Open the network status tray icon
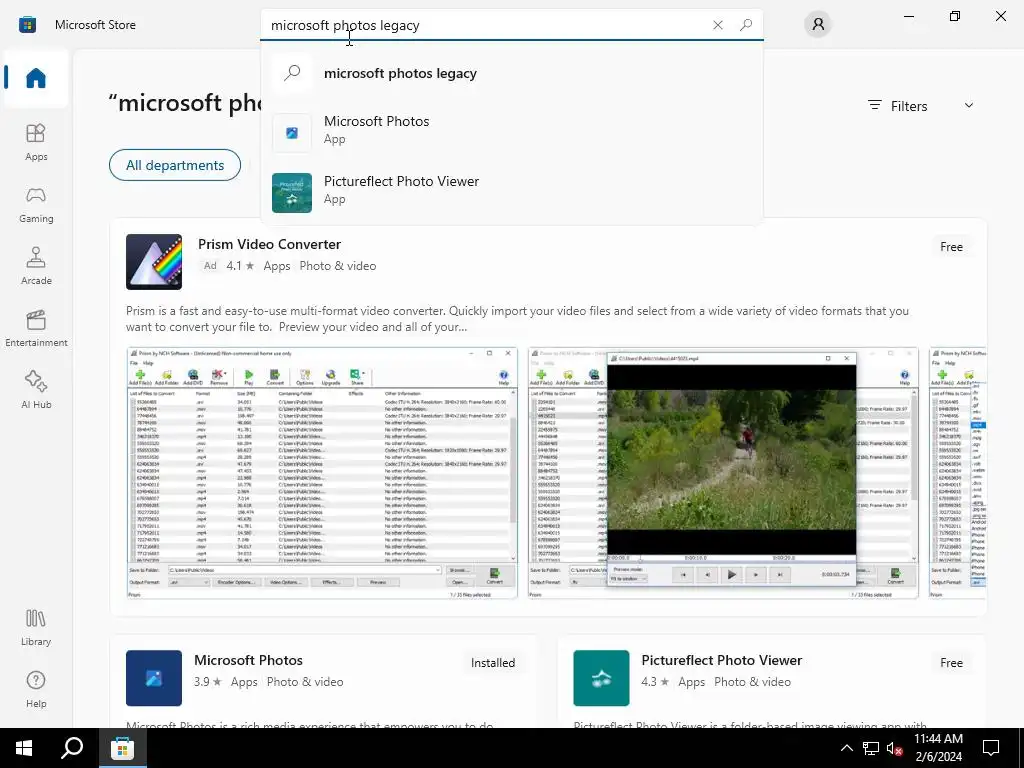Viewport: 1024px width, 768px height. (871, 748)
